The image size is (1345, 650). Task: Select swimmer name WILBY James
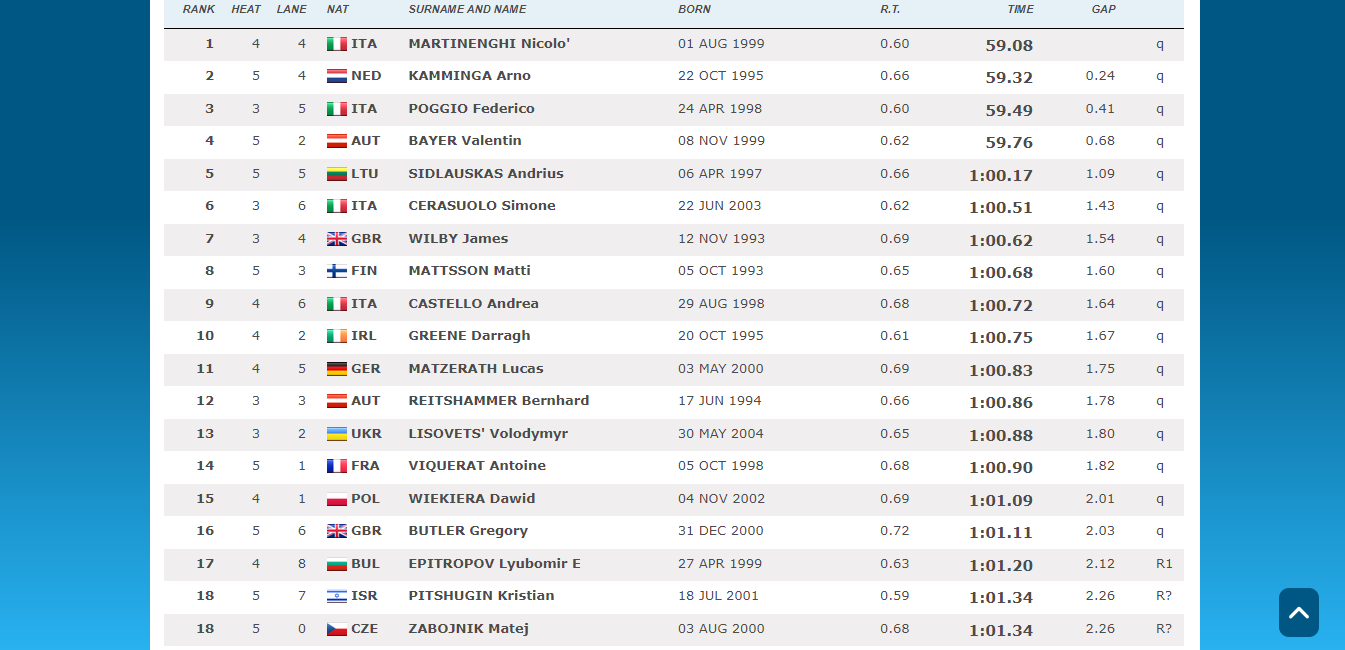click(x=458, y=239)
